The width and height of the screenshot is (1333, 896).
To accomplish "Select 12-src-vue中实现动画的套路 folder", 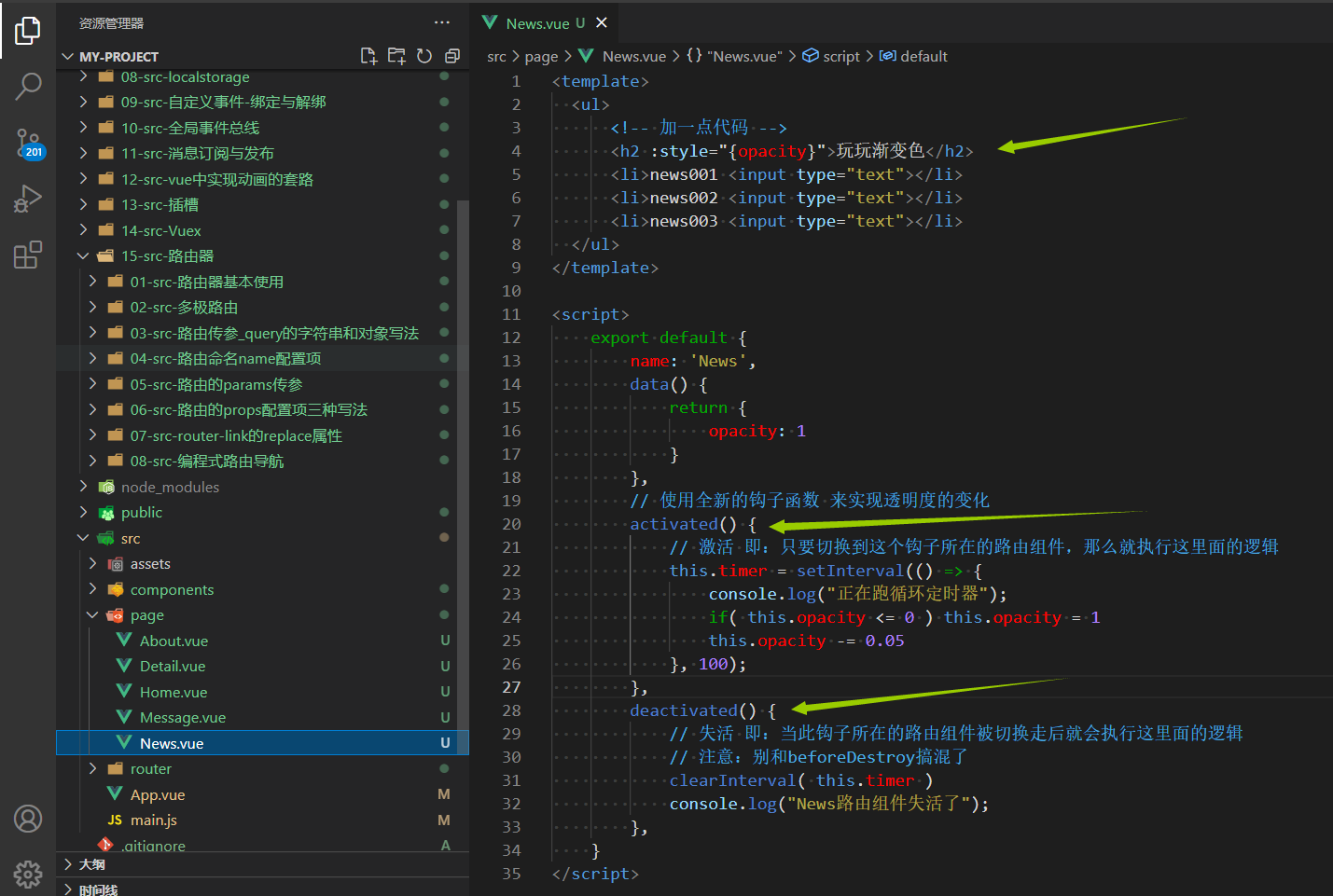I will click(217, 179).
